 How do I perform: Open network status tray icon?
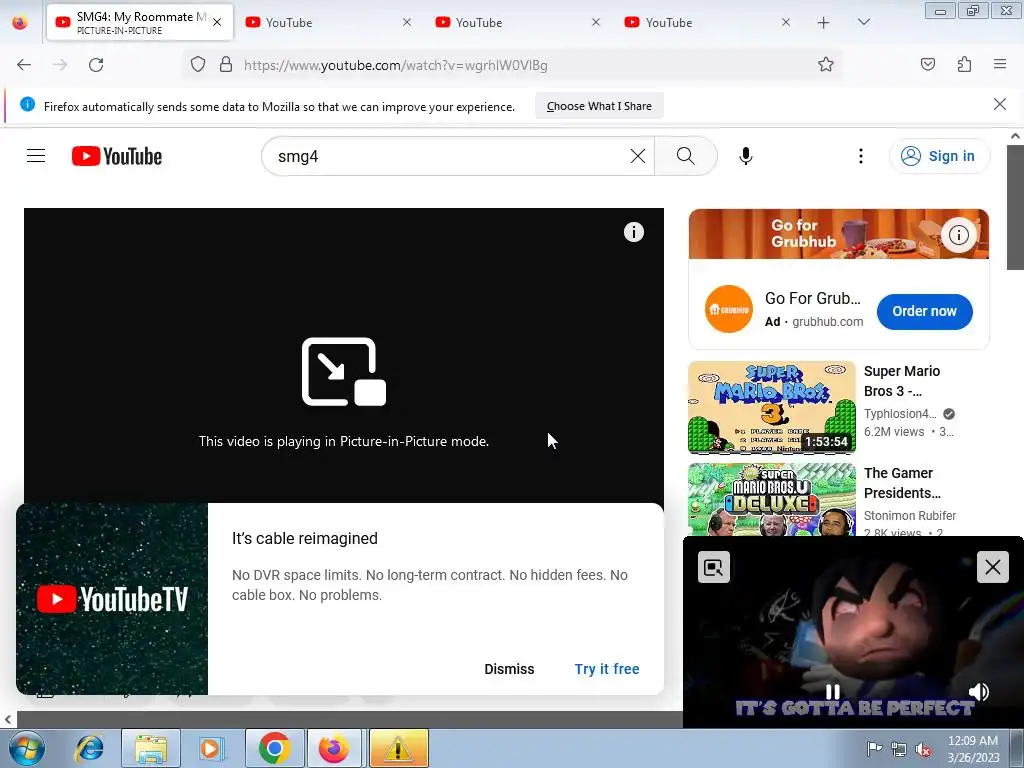pos(899,749)
